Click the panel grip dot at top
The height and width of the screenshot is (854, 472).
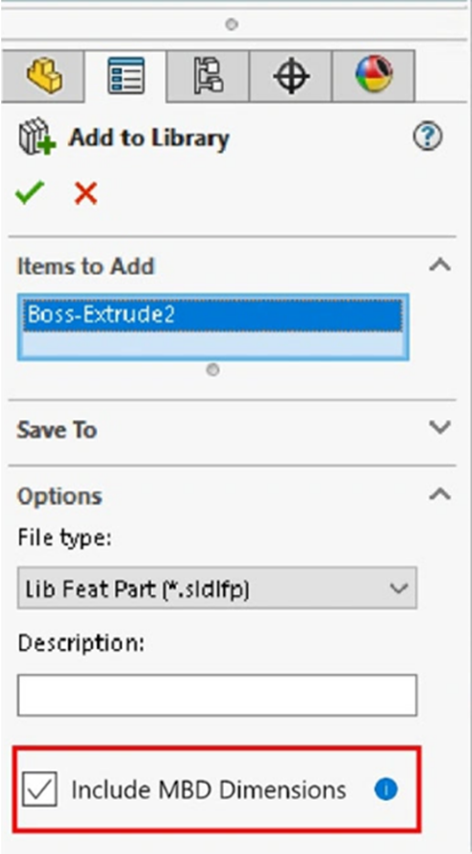click(x=232, y=25)
